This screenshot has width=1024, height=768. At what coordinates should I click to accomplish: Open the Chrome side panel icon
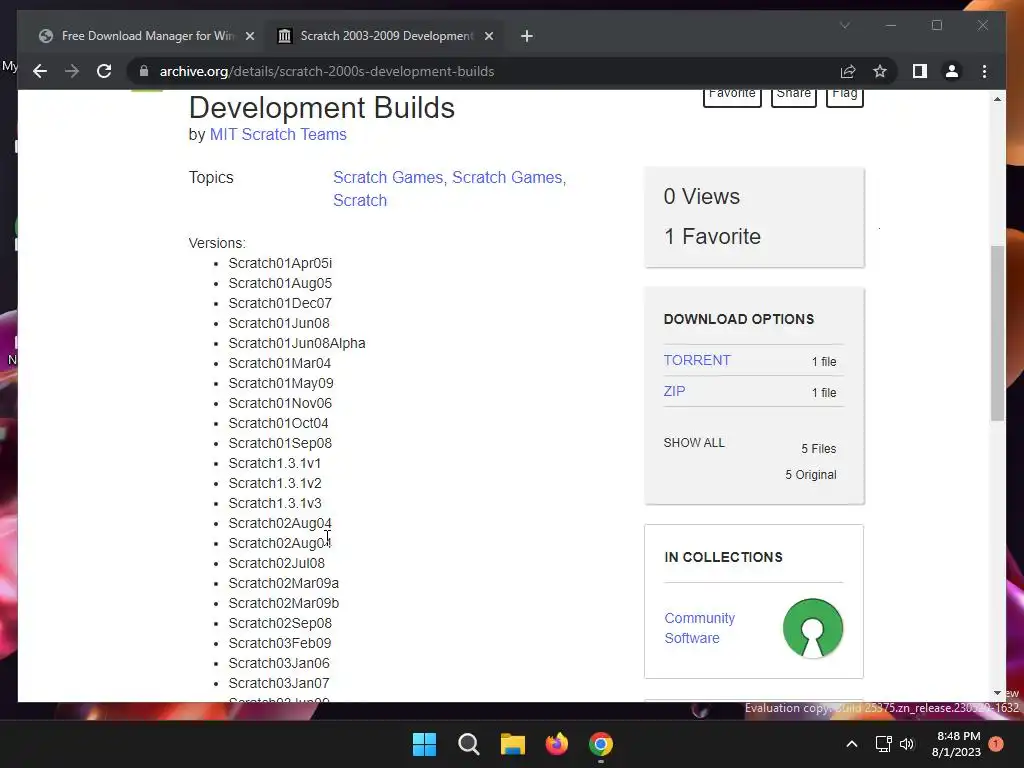pyautogui.click(x=920, y=71)
